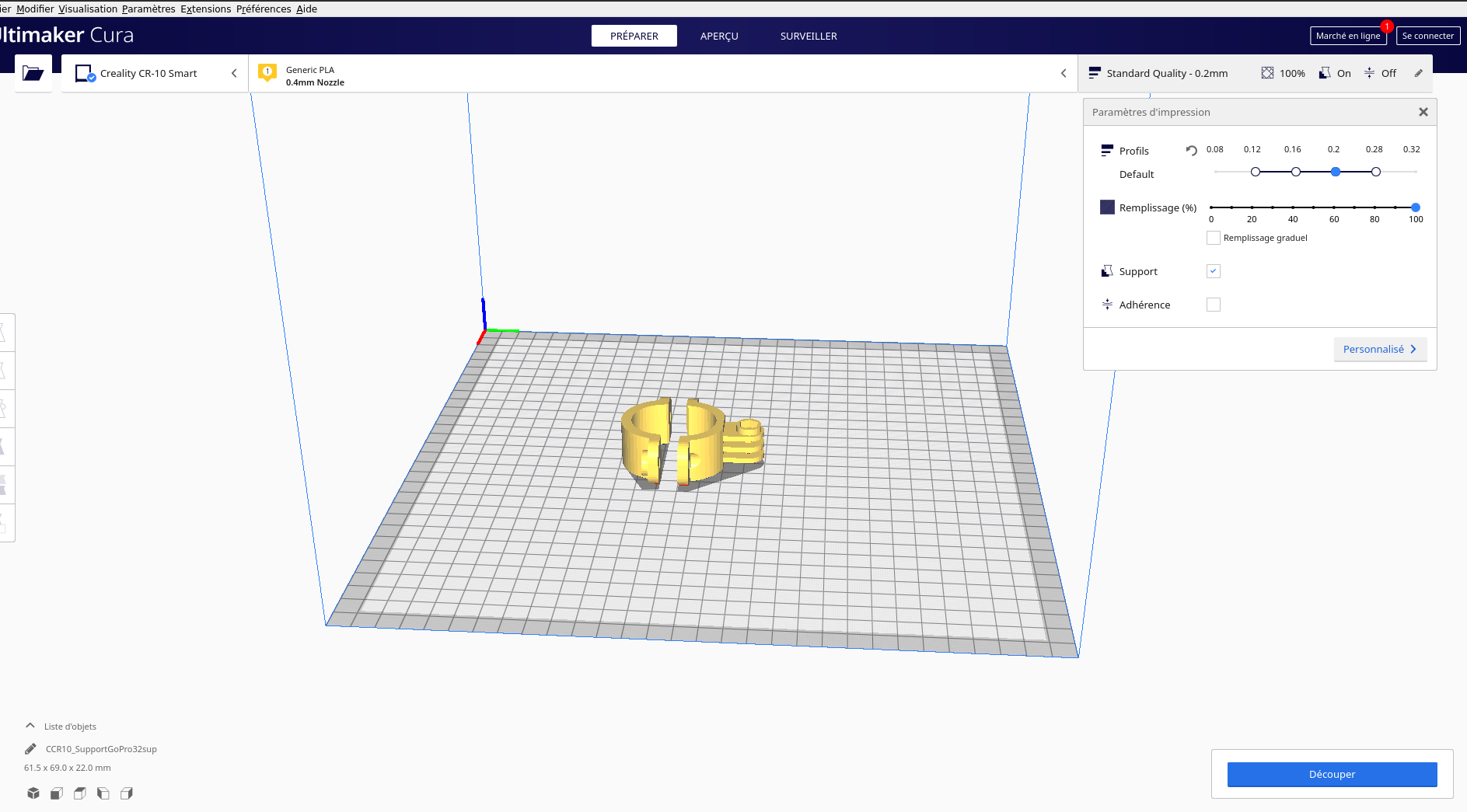Click the chevron right of the material bar
Screen dimensions: 1467x812
[x=1064, y=73]
